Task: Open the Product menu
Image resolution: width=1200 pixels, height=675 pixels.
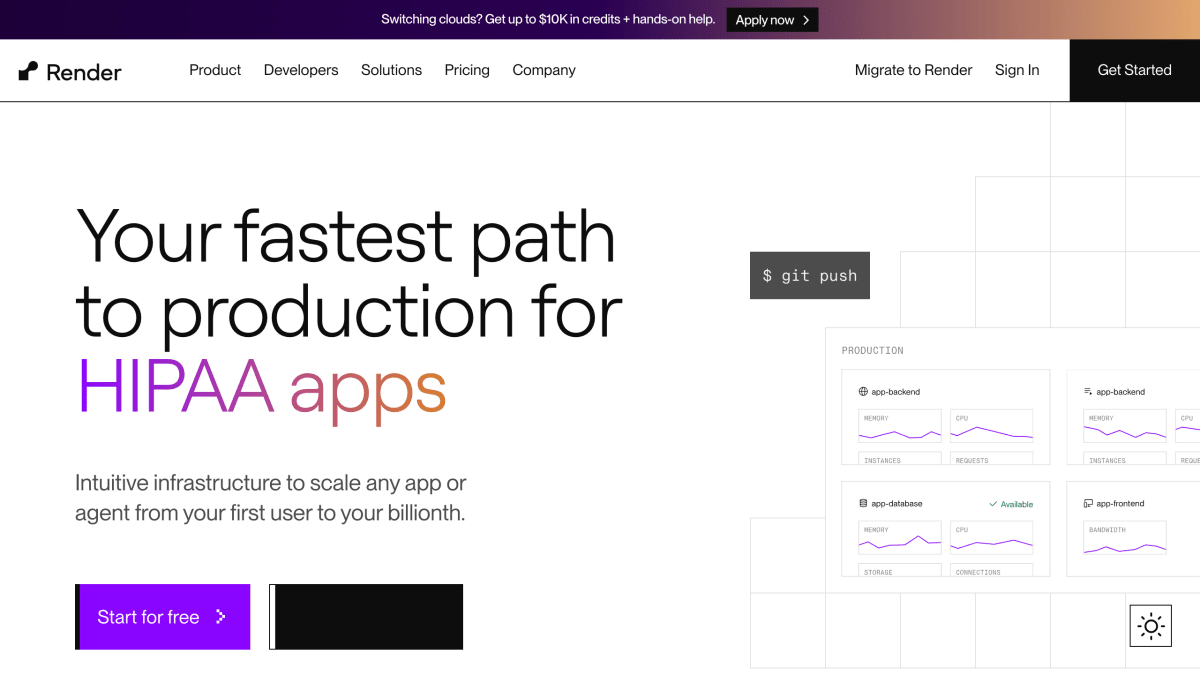Action: click(215, 70)
